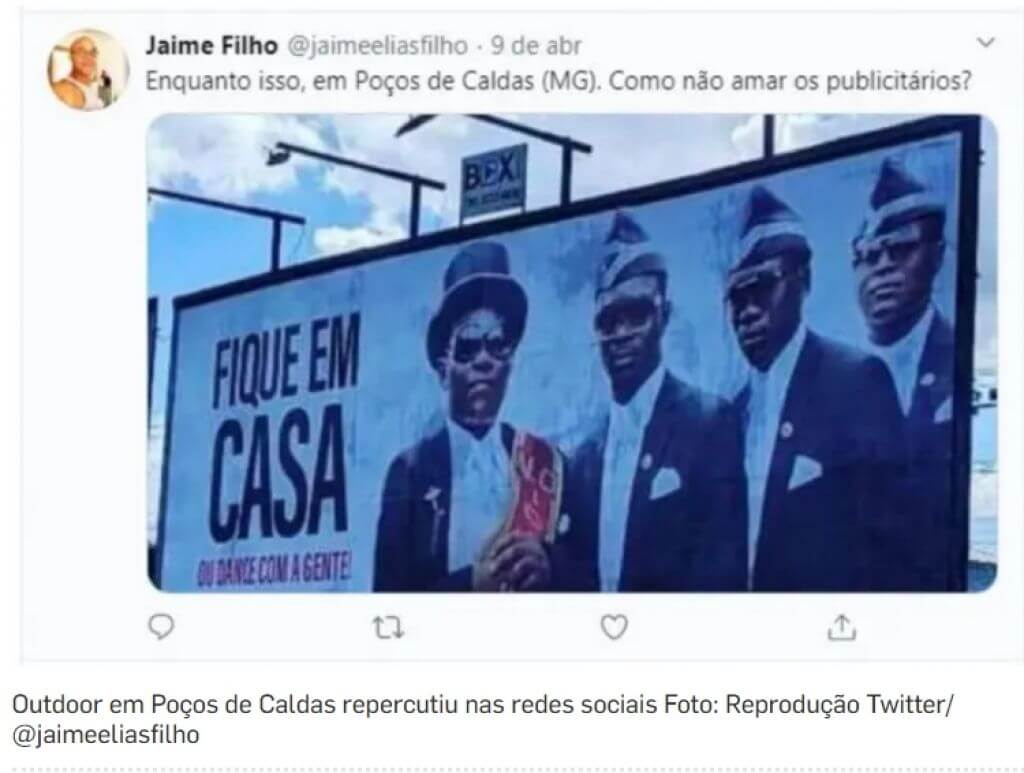The height and width of the screenshot is (773, 1024).
Task: Click the 9 de abr timestamp
Action: point(536,46)
